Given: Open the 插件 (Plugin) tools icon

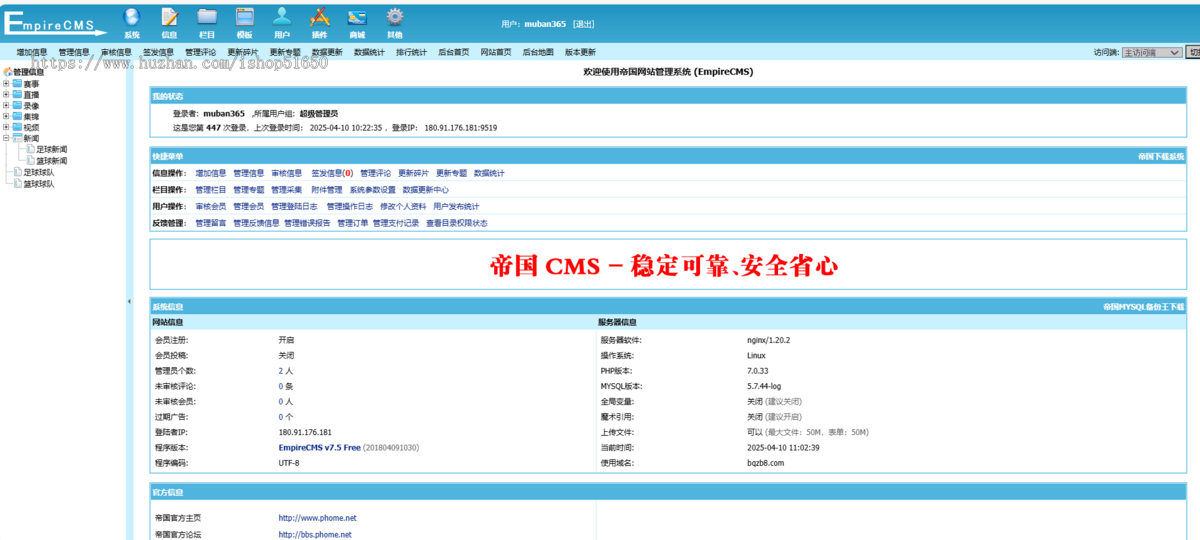Looking at the screenshot, I should [x=319, y=17].
